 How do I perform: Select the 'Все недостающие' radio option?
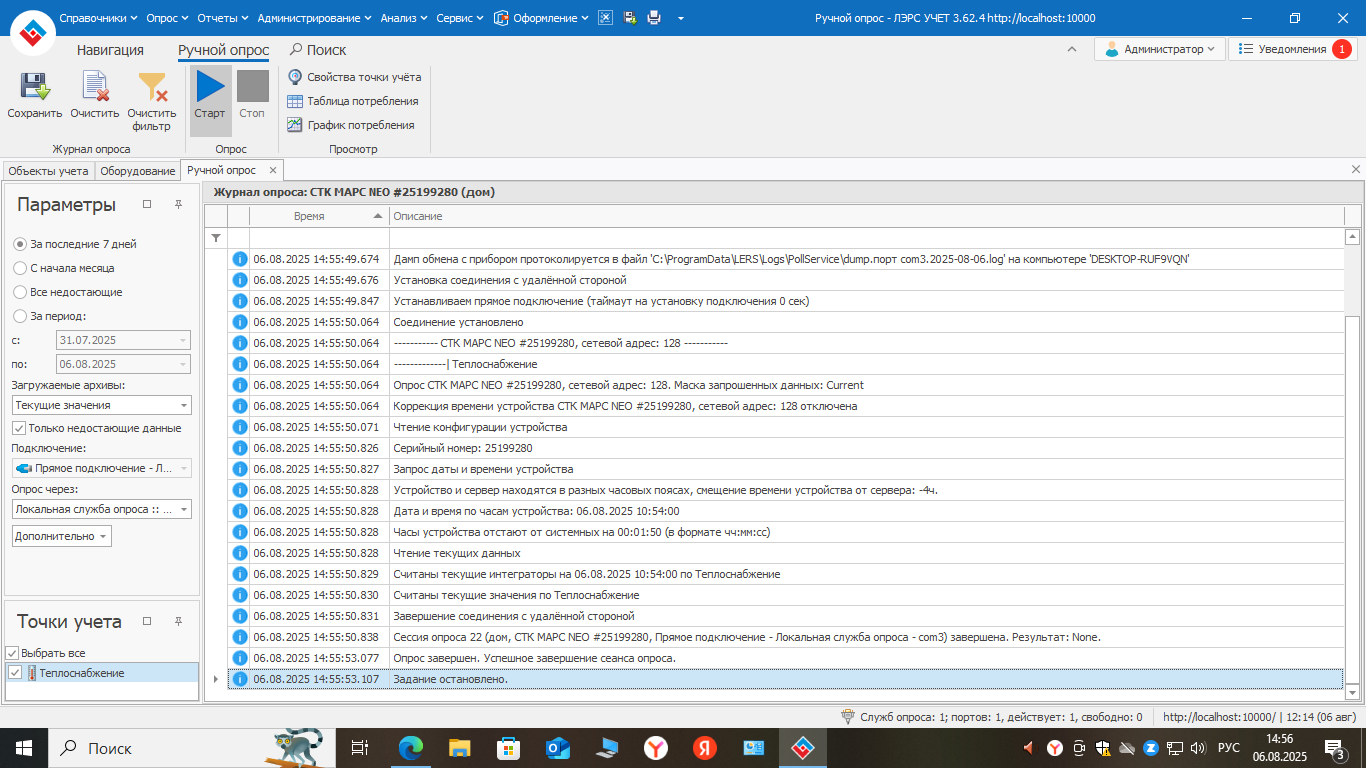(20, 292)
